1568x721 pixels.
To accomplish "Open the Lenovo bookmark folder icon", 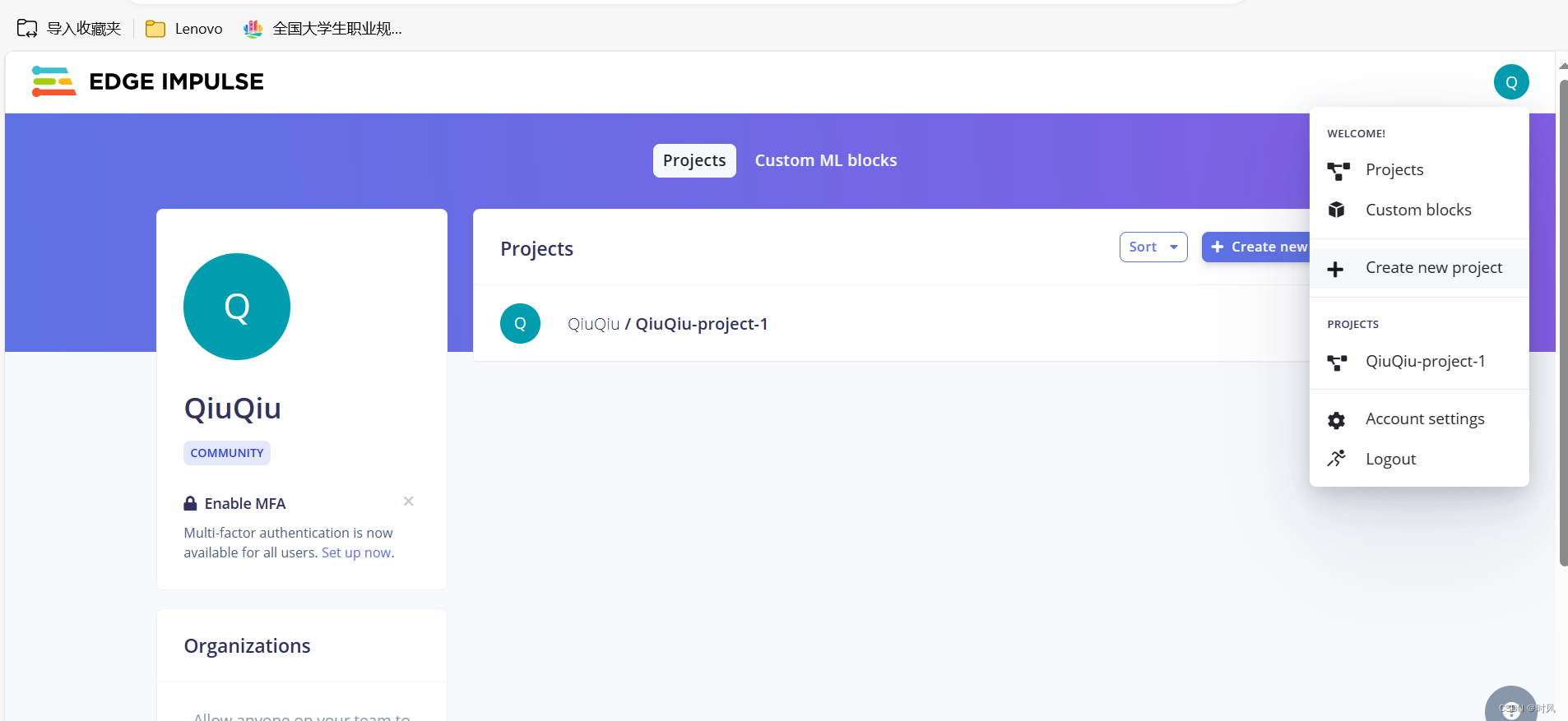I will pyautogui.click(x=155, y=29).
